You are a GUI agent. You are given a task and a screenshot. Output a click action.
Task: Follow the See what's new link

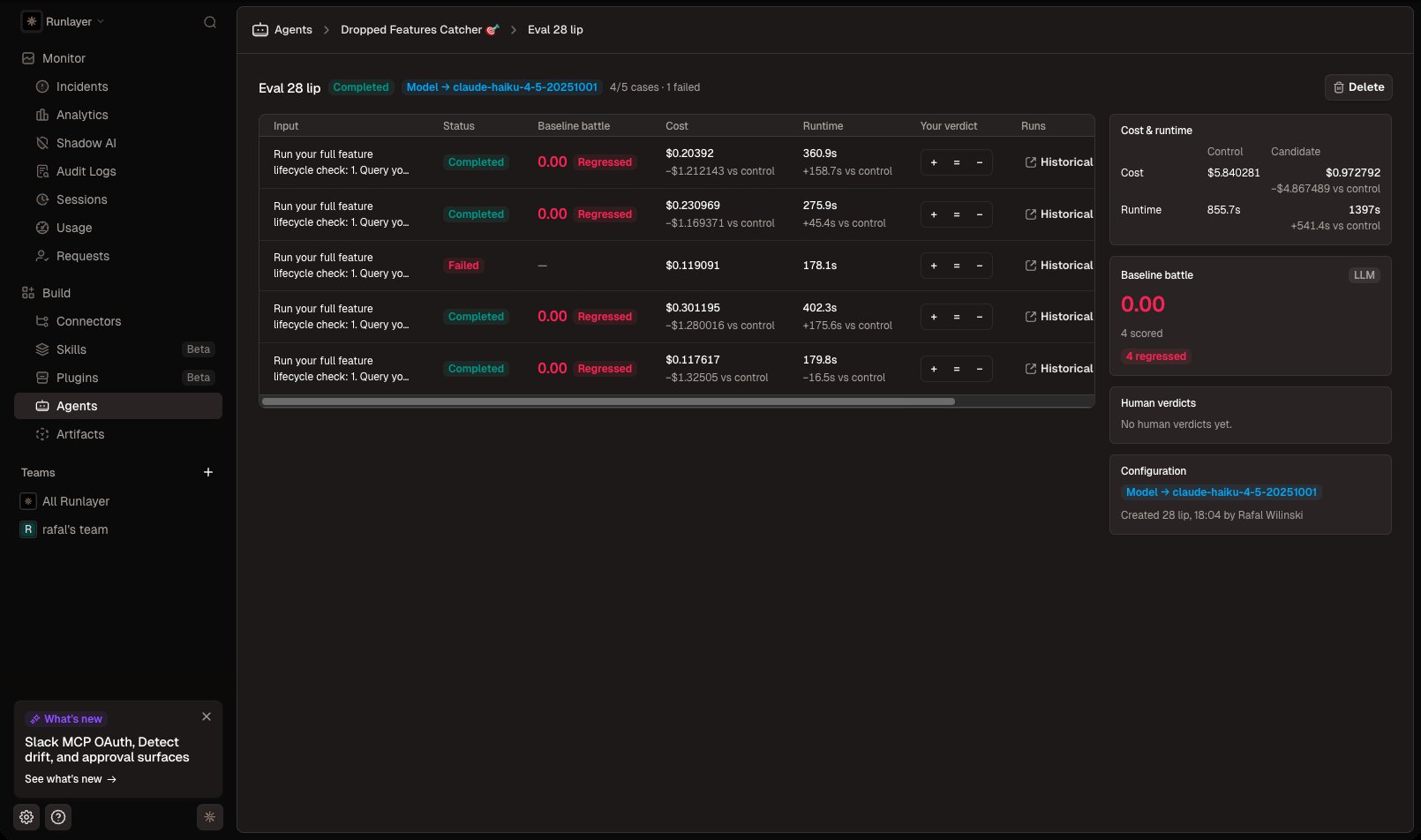[x=71, y=779]
